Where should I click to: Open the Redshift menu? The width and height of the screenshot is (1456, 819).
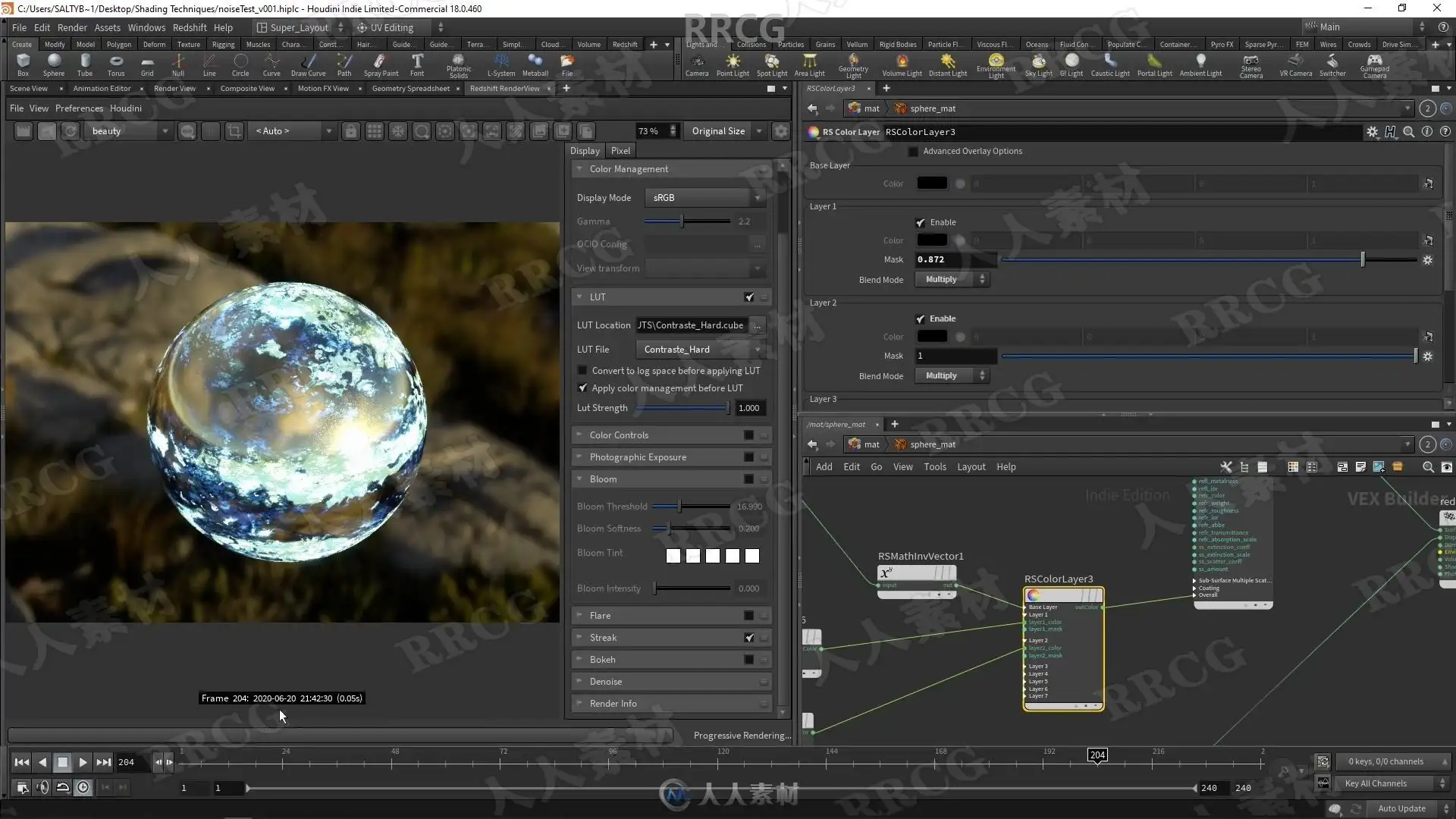(190, 27)
